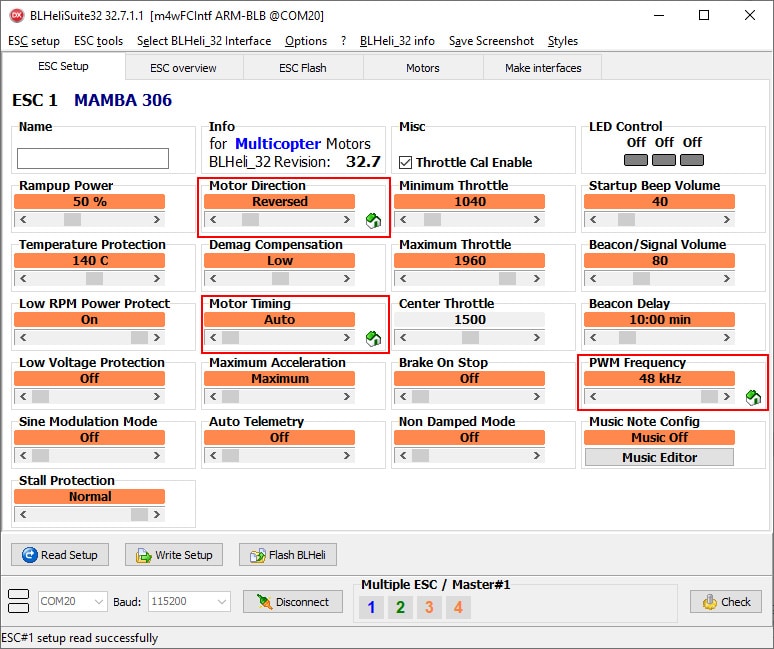Click right arrow of Rampup Power scrollbar
Viewport: 774px width, 649px height.
coord(157,219)
